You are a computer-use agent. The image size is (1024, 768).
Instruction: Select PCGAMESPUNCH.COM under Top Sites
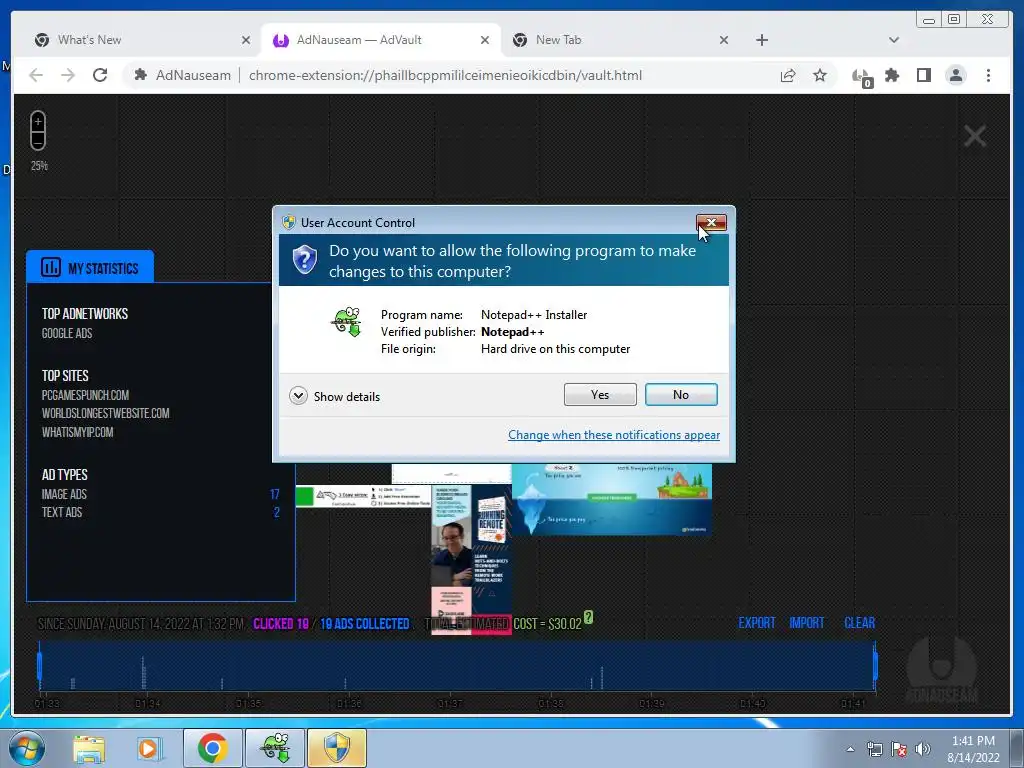pyautogui.click(x=86, y=395)
